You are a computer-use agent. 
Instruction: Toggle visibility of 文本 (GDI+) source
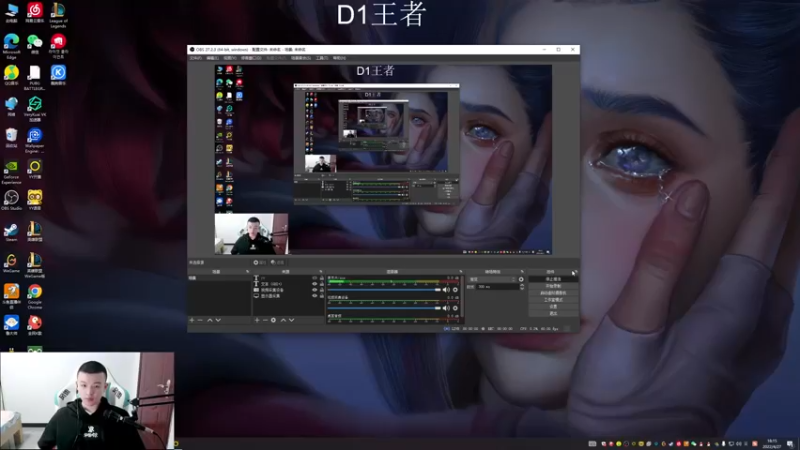(x=315, y=284)
